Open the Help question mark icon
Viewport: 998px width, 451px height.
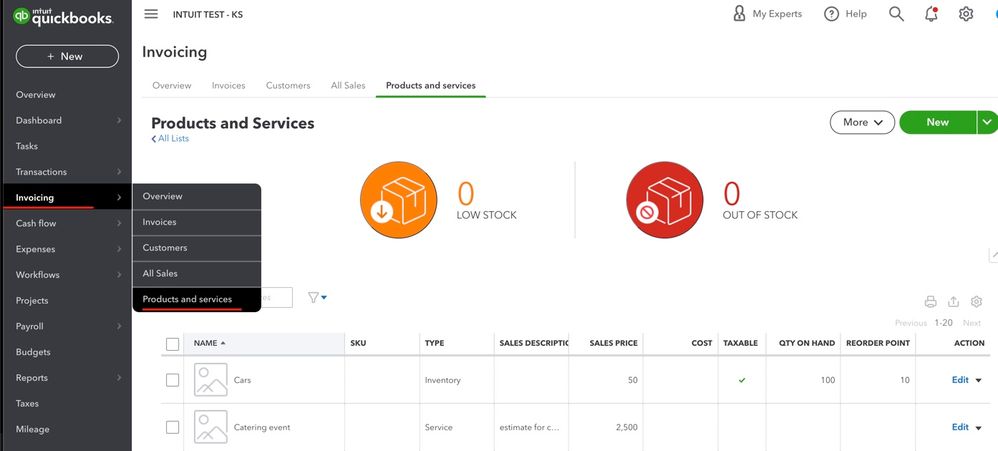click(831, 14)
